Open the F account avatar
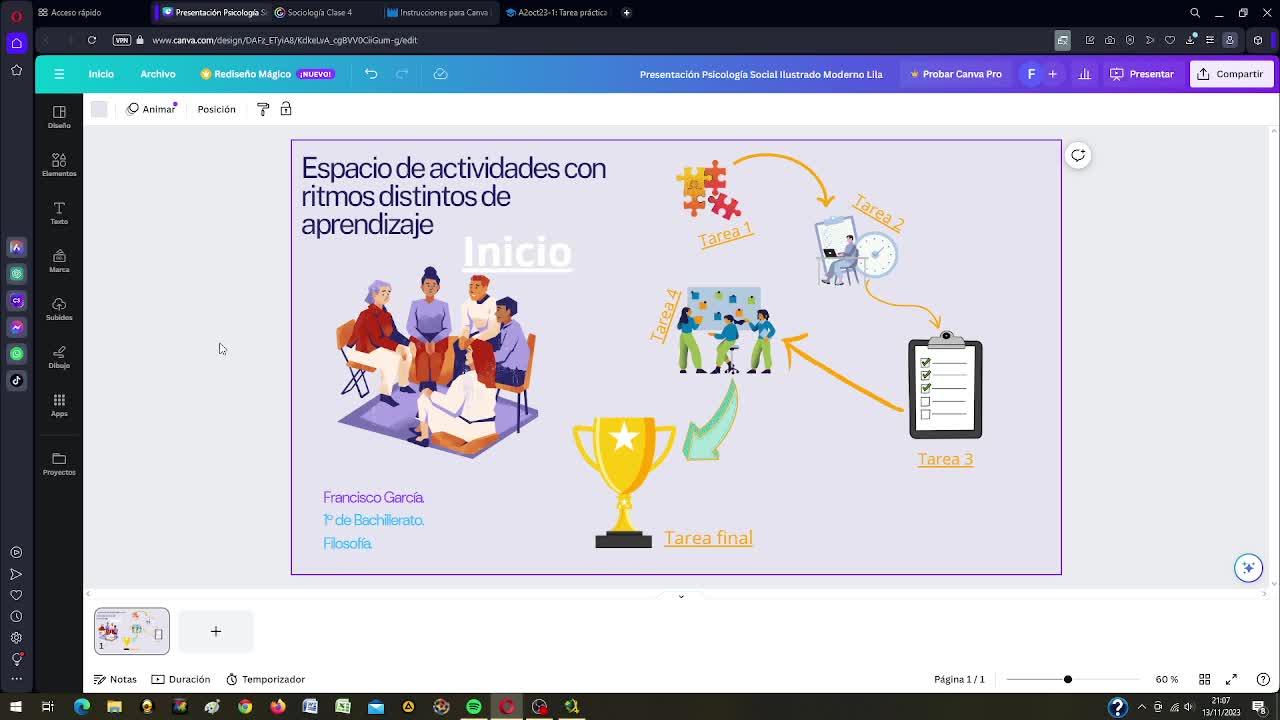Viewport: 1280px width, 720px height. pos(1031,74)
